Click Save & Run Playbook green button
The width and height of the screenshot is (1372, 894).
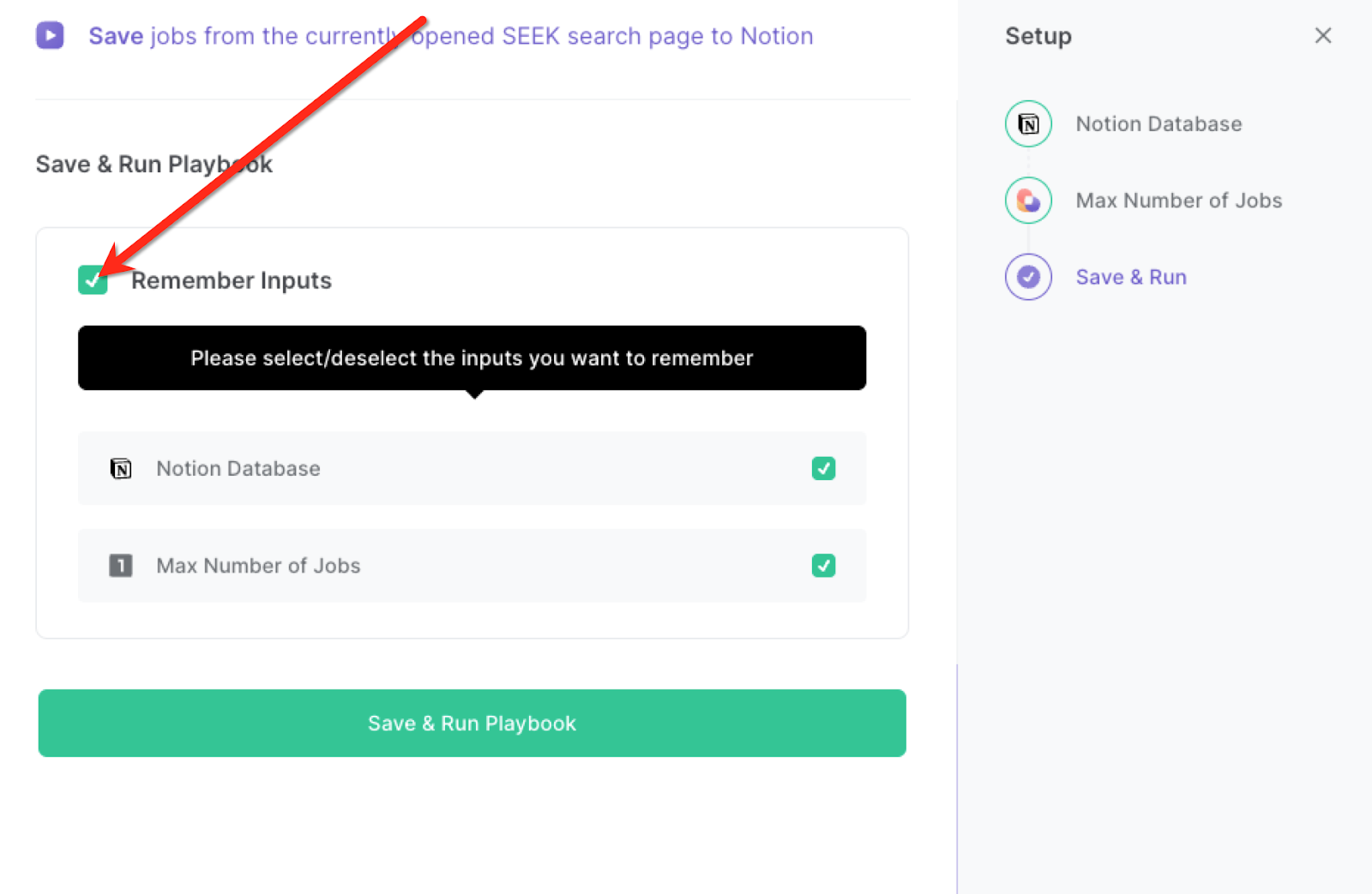pos(472,723)
